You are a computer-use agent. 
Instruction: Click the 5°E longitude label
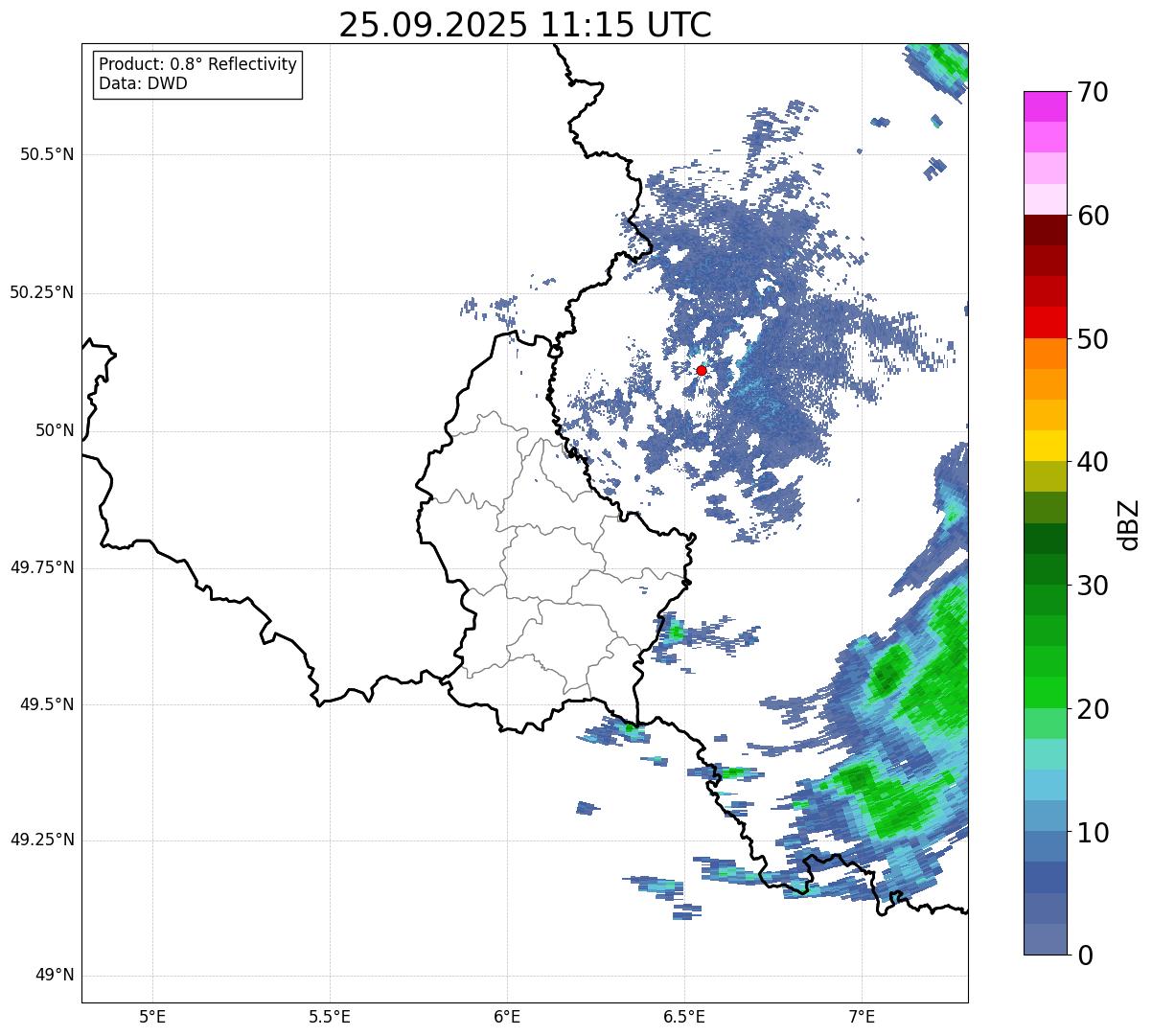[152, 1016]
